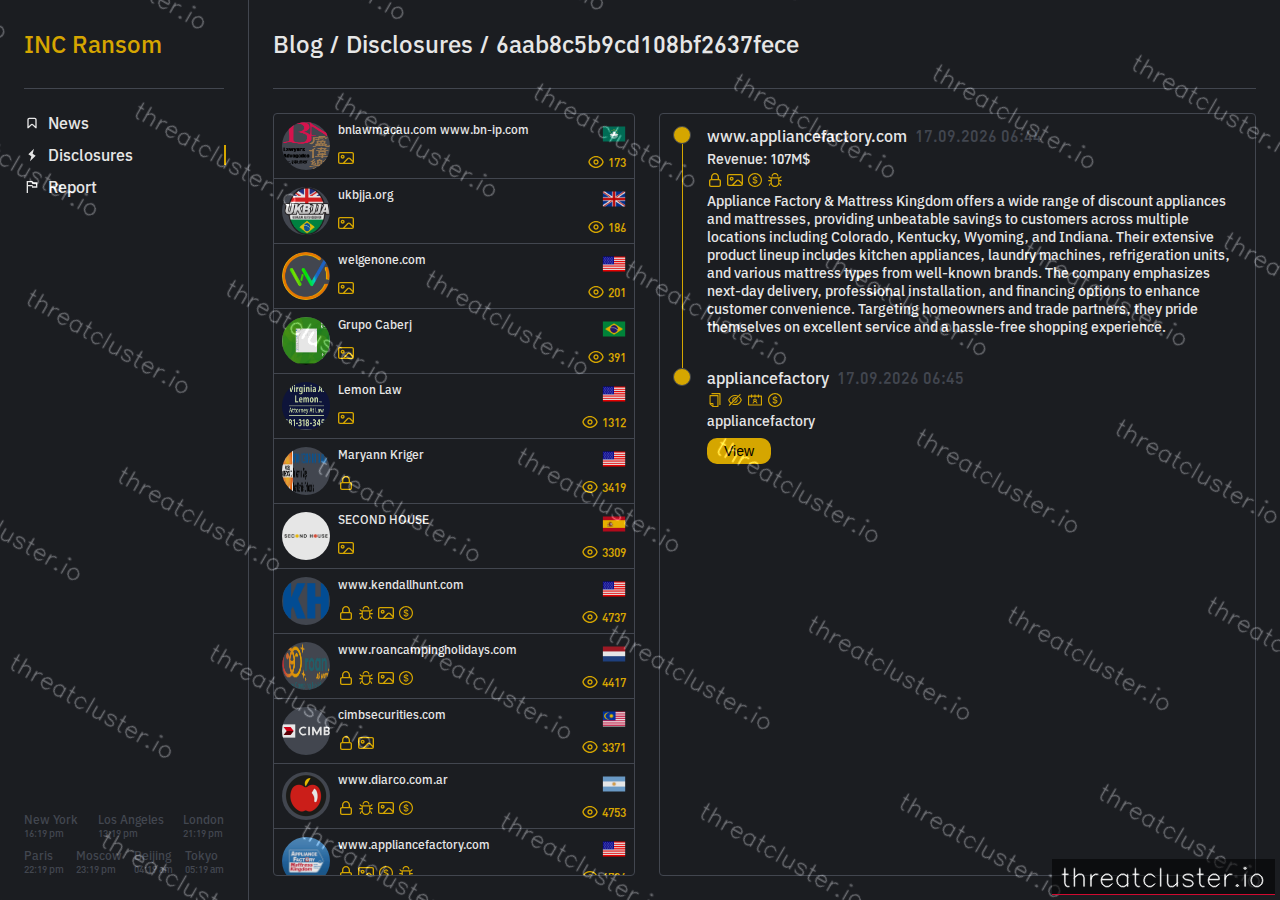Click the eye views icon for ukbjja.org
The image size is (1280, 900).
(x=597, y=227)
